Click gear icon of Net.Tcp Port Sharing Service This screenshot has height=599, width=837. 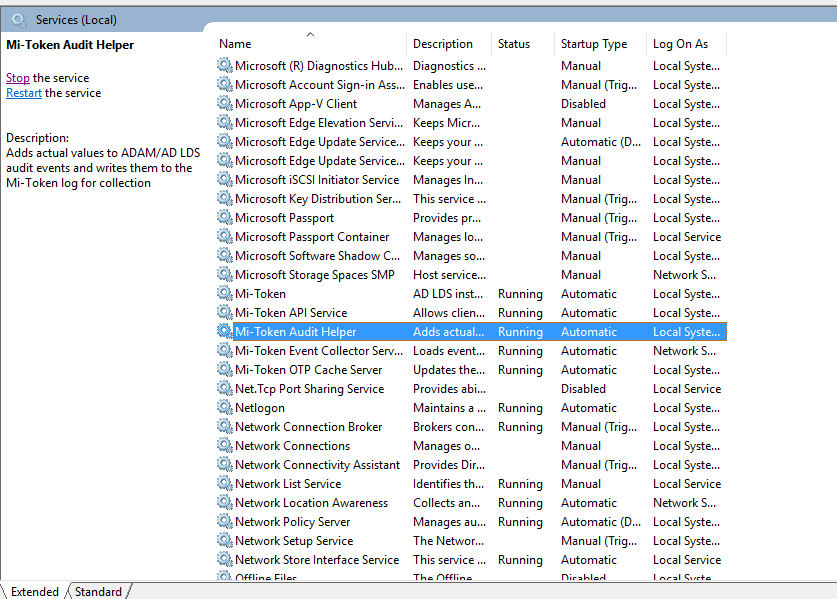224,388
